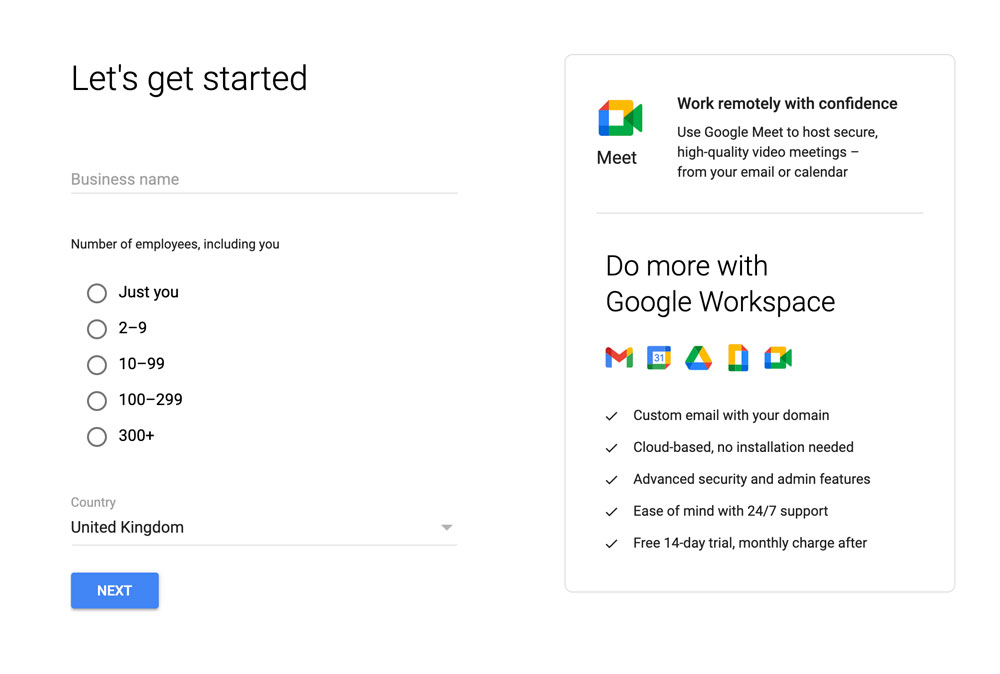This screenshot has height=674, width=1000.
Task: Click the Google Drive icon
Action: click(x=698, y=358)
